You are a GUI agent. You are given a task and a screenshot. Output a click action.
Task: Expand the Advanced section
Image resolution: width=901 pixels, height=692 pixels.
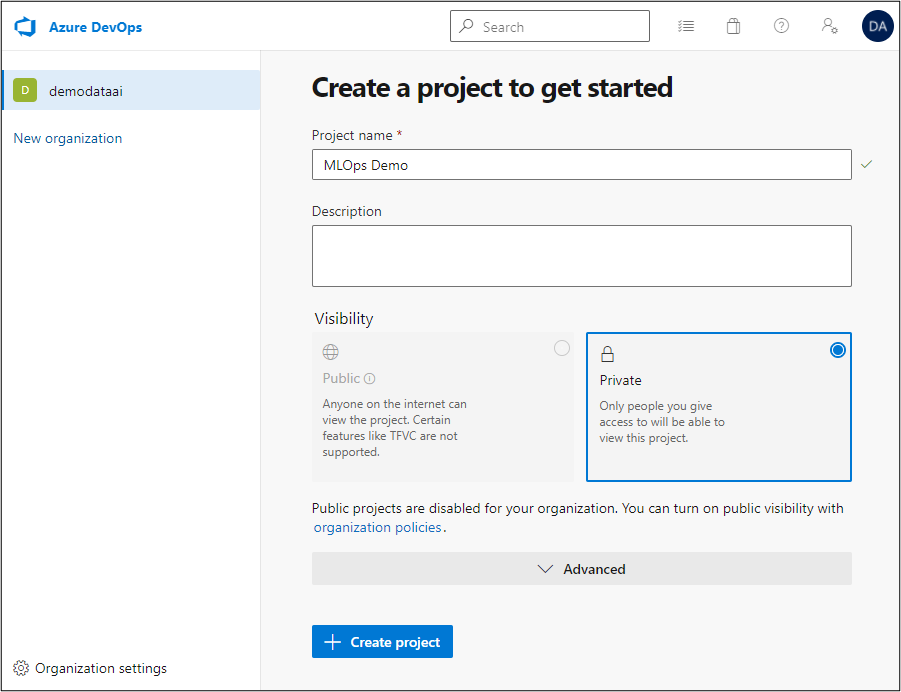[x=582, y=568]
